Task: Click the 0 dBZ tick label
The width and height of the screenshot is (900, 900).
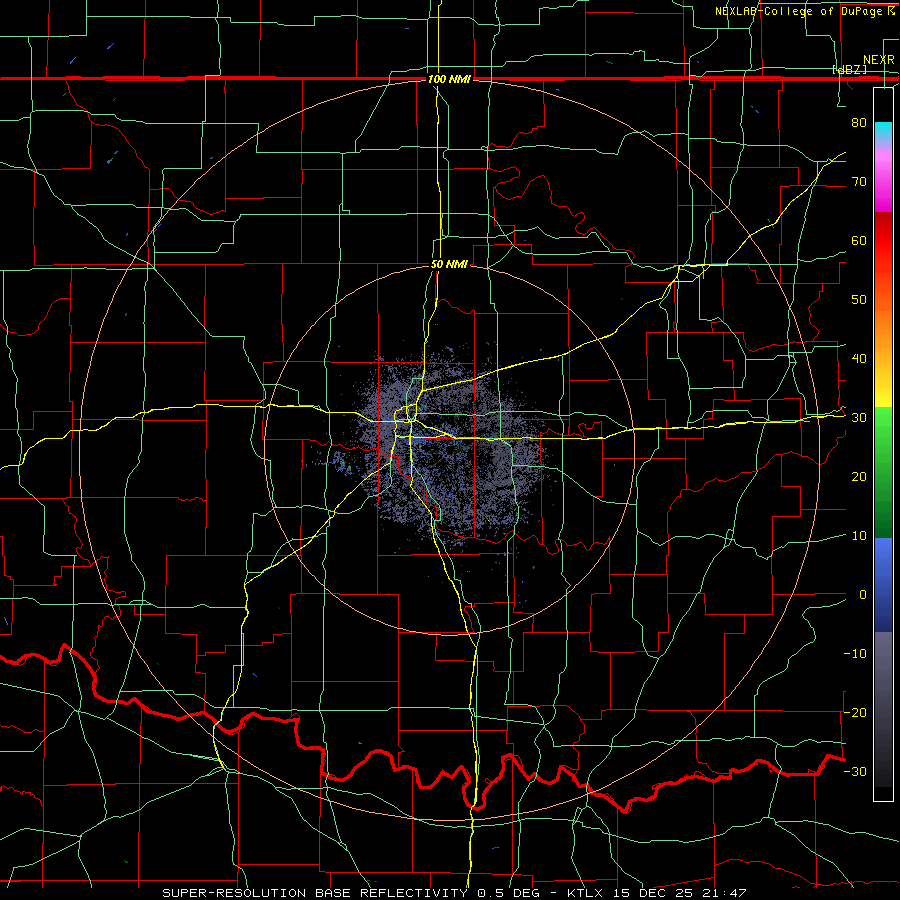Action: coord(863,595)
